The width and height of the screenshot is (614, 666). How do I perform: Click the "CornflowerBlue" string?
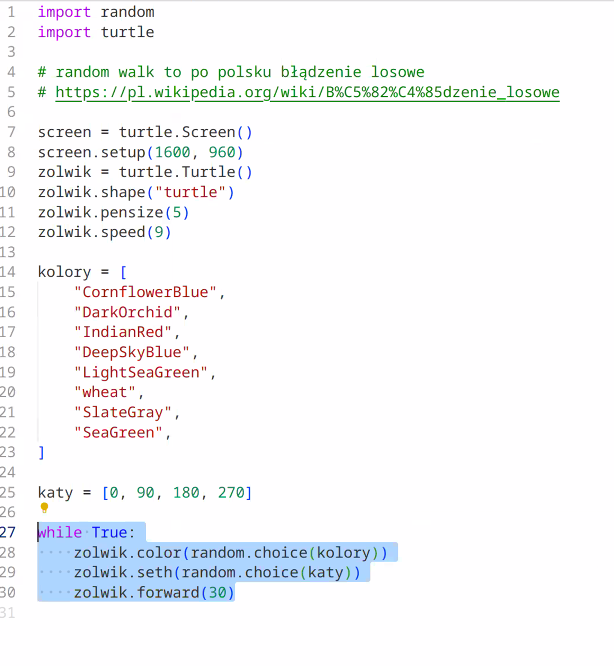click(x=145, y=292)
